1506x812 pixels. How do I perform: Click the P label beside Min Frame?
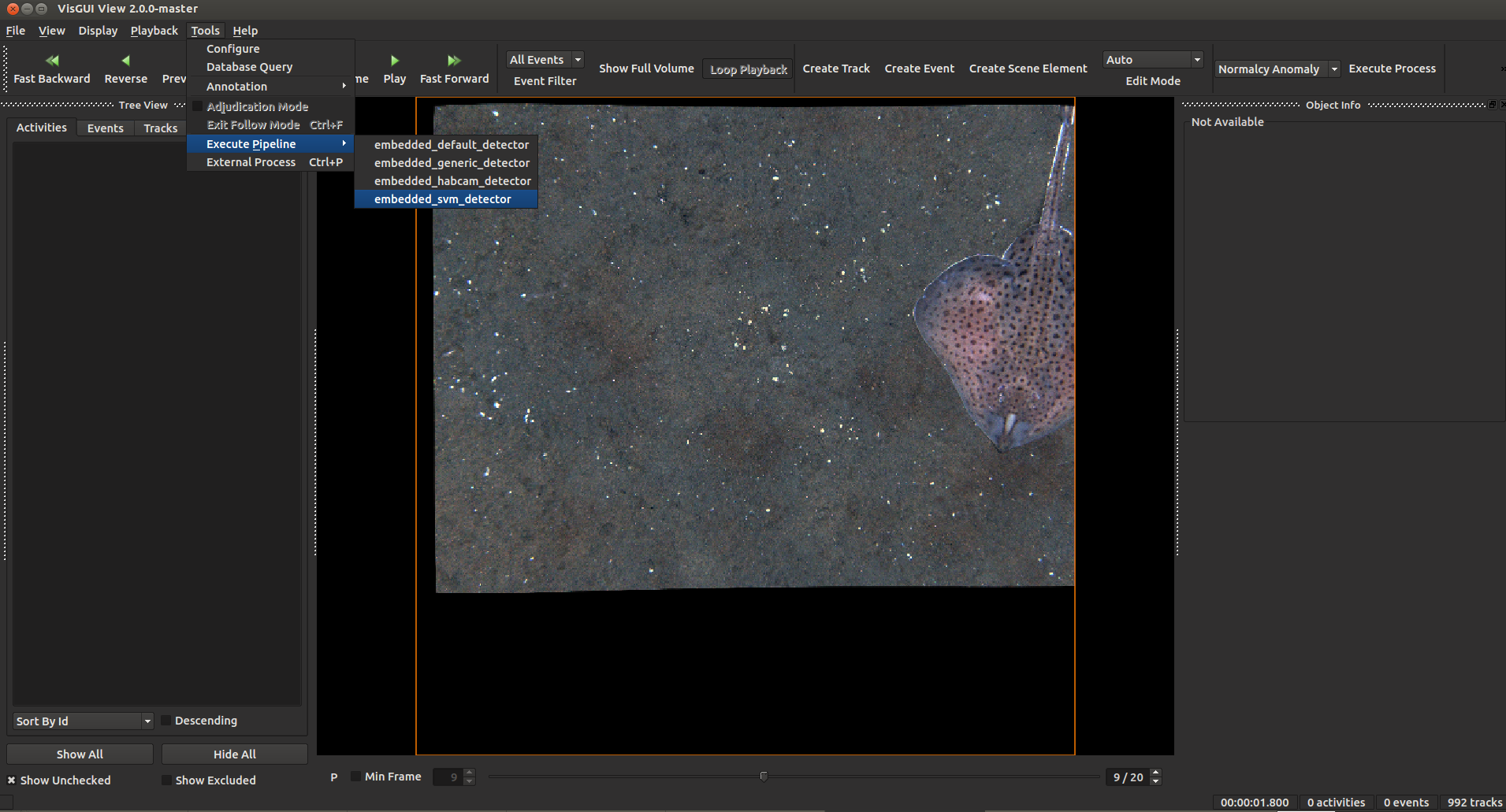click(x=334, y=777)
